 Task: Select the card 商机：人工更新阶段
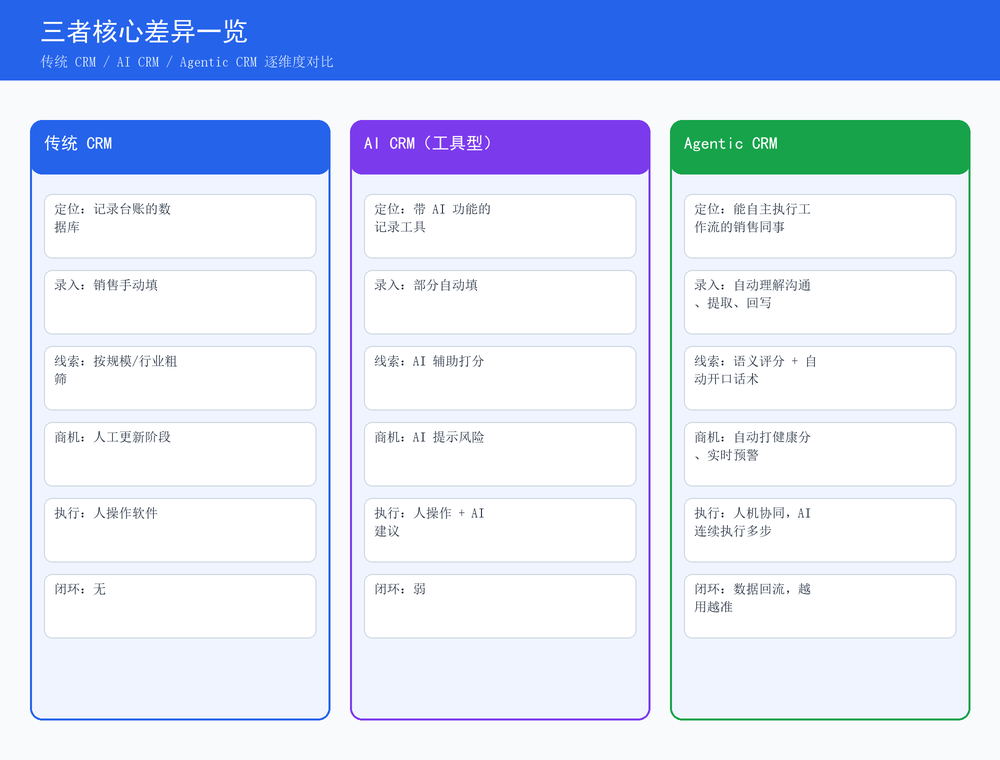pyautogui.click(x=180, y=454)
